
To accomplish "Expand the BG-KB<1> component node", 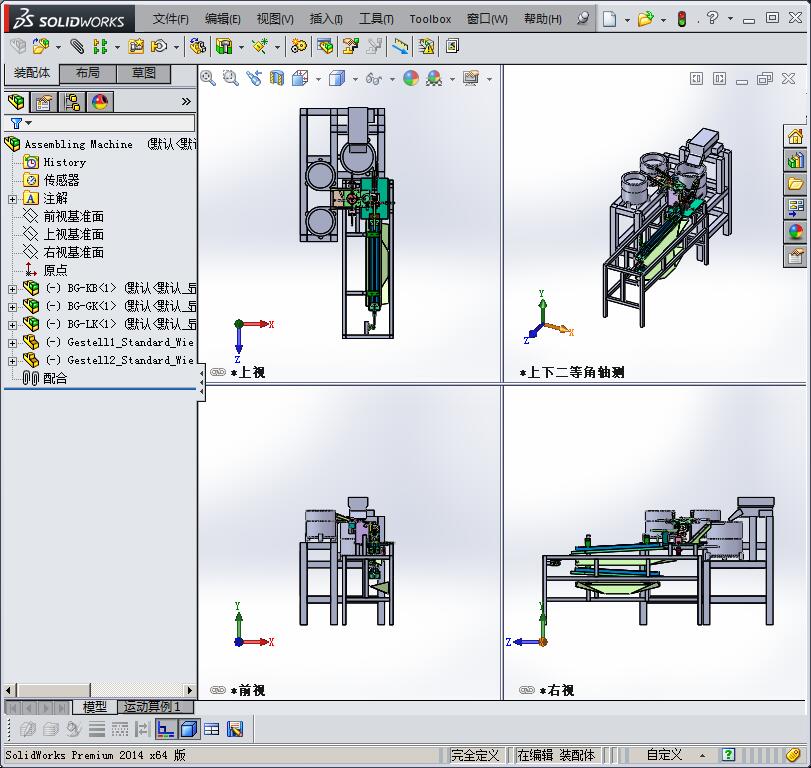I will click(12, 288).
